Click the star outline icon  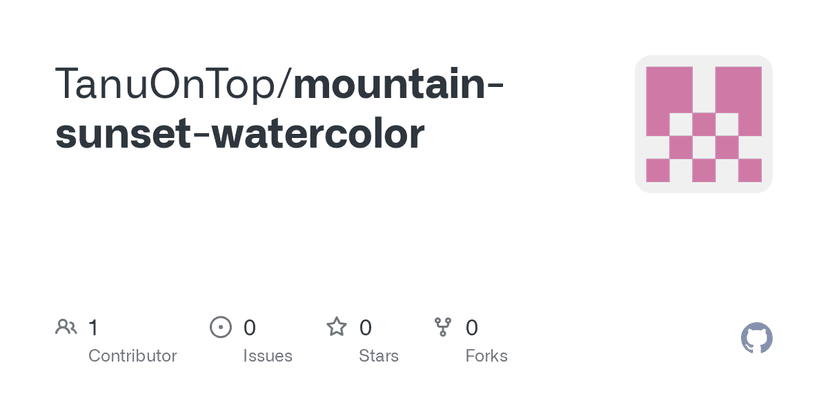click(x=337, y=326)
